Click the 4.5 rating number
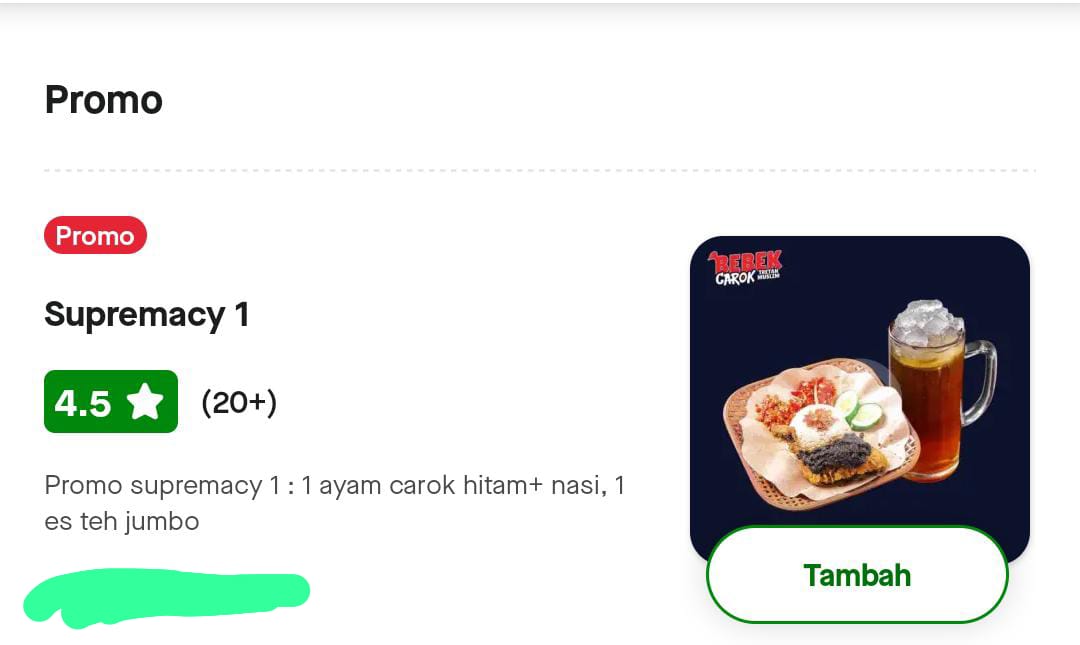 click(83, 402)
